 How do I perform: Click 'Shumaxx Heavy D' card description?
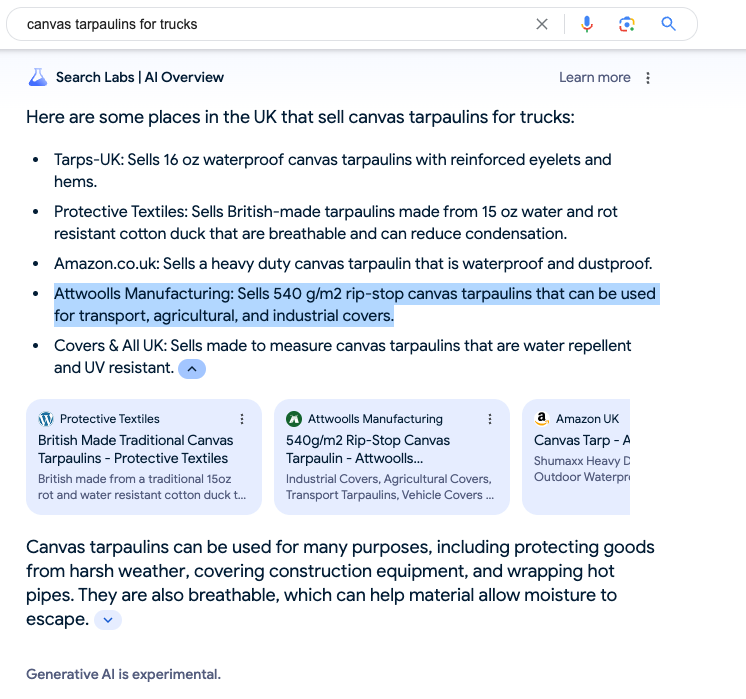pos(581,469)
